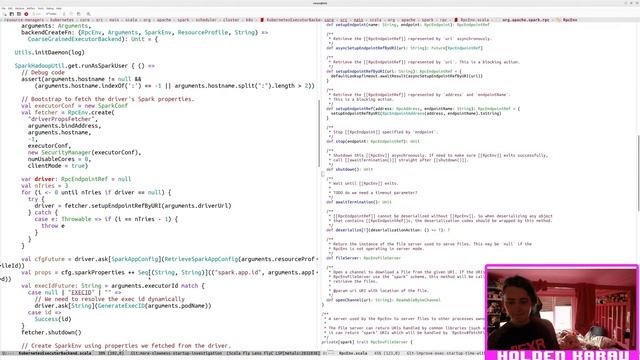
Task: Select resource-managers in the left breadcrumb
Action: [x=24, y=20]
